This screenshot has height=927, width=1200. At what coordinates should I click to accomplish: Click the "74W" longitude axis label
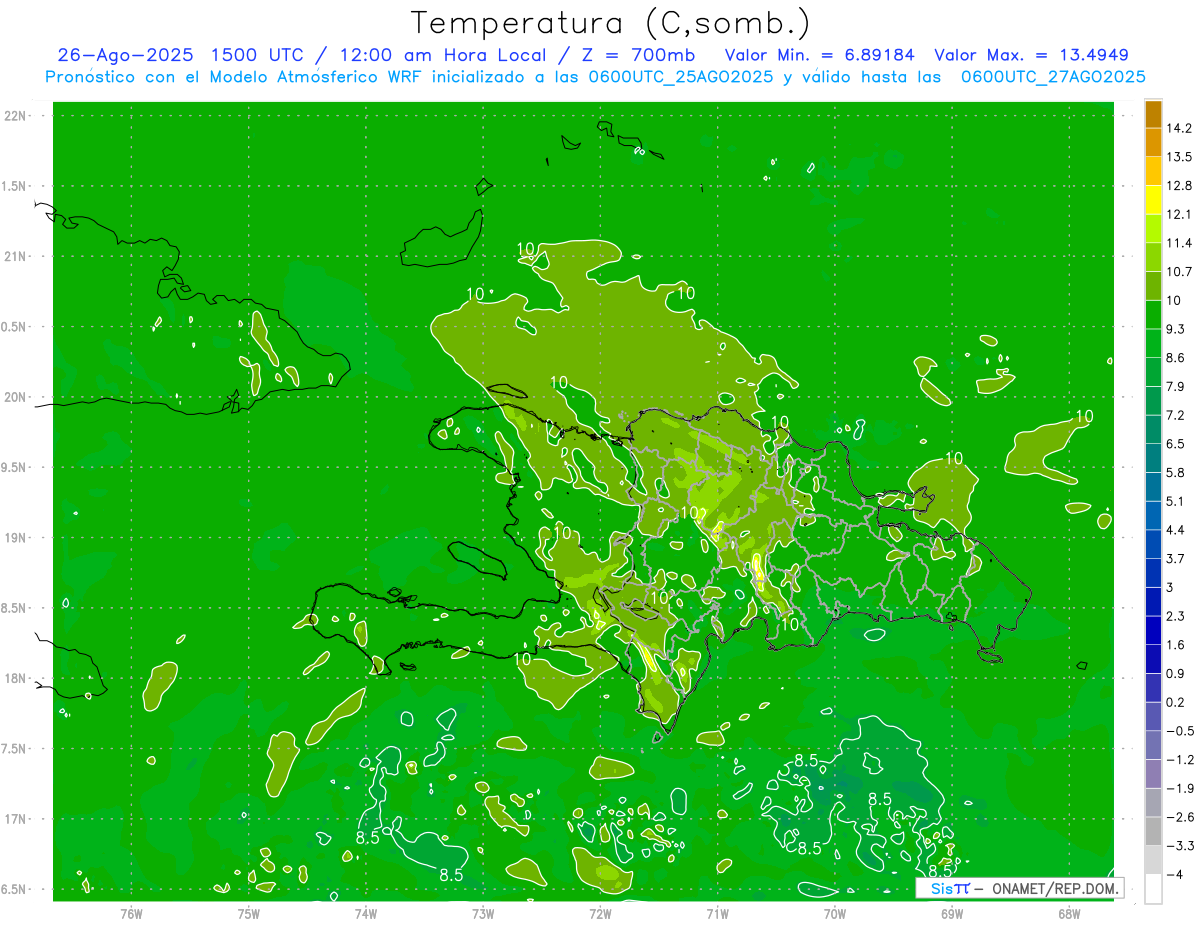click(365, 913)
